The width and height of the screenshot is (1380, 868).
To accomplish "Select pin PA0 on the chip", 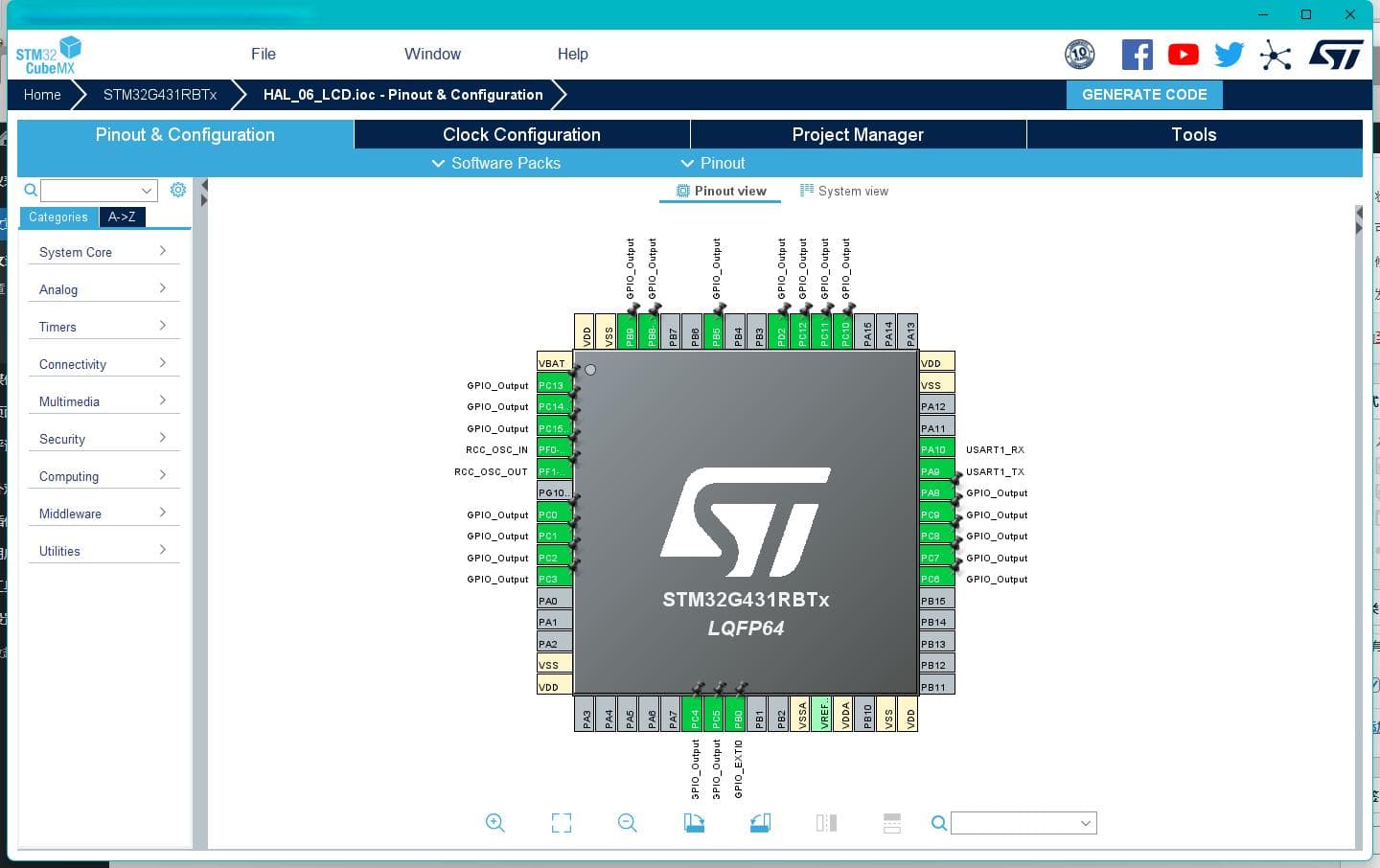I will pyautogui.click(x=555, y=600).
